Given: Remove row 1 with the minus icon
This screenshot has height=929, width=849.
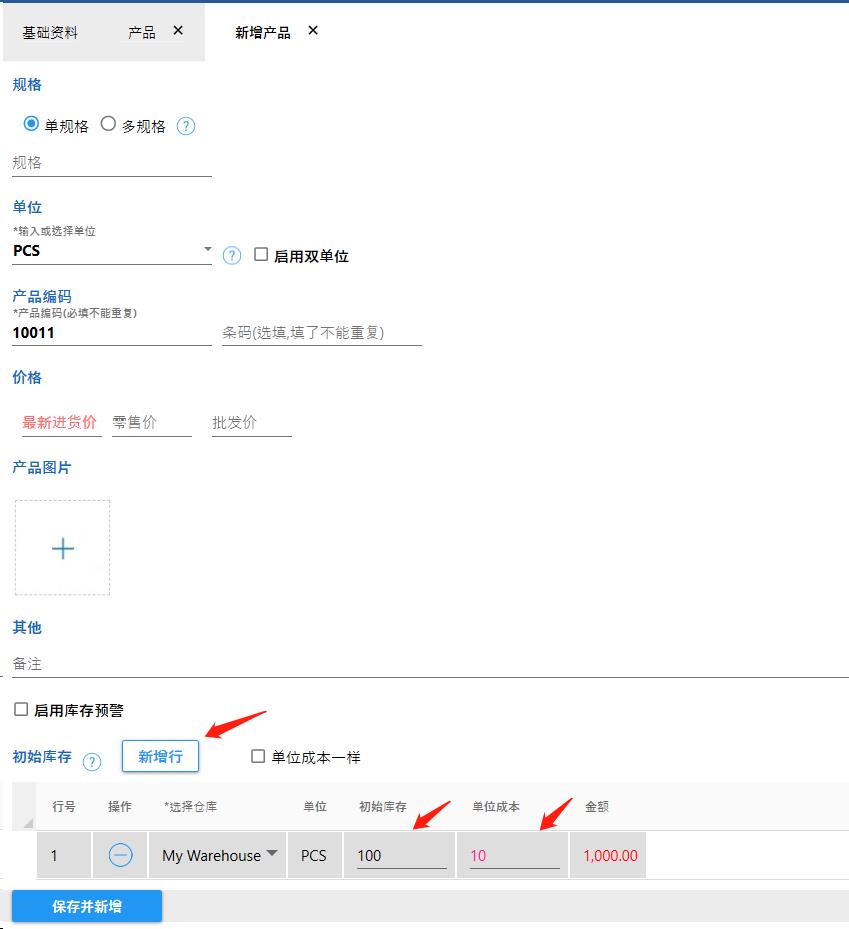Looking at the screenshot, I should click(x=120, y=856).
